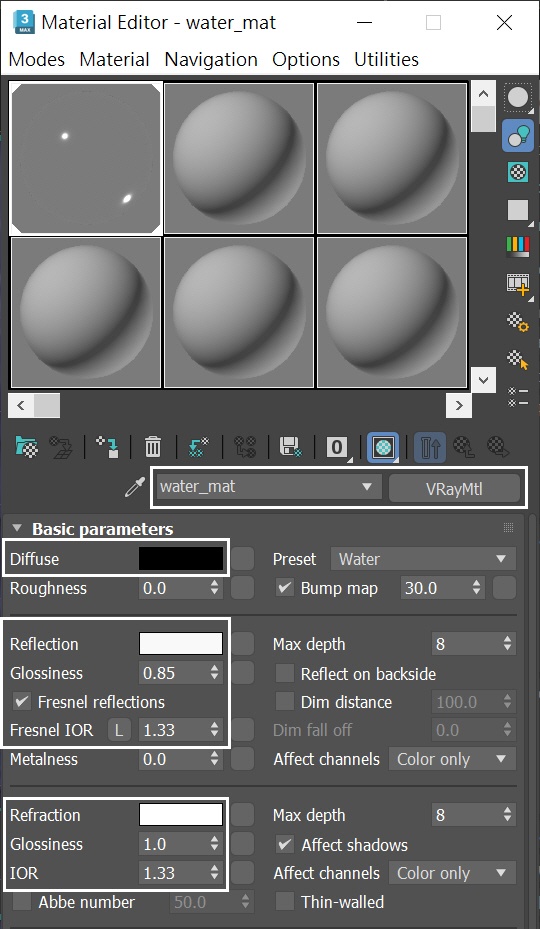Enable the Abbe number checkbox

[x=22, y=902]
